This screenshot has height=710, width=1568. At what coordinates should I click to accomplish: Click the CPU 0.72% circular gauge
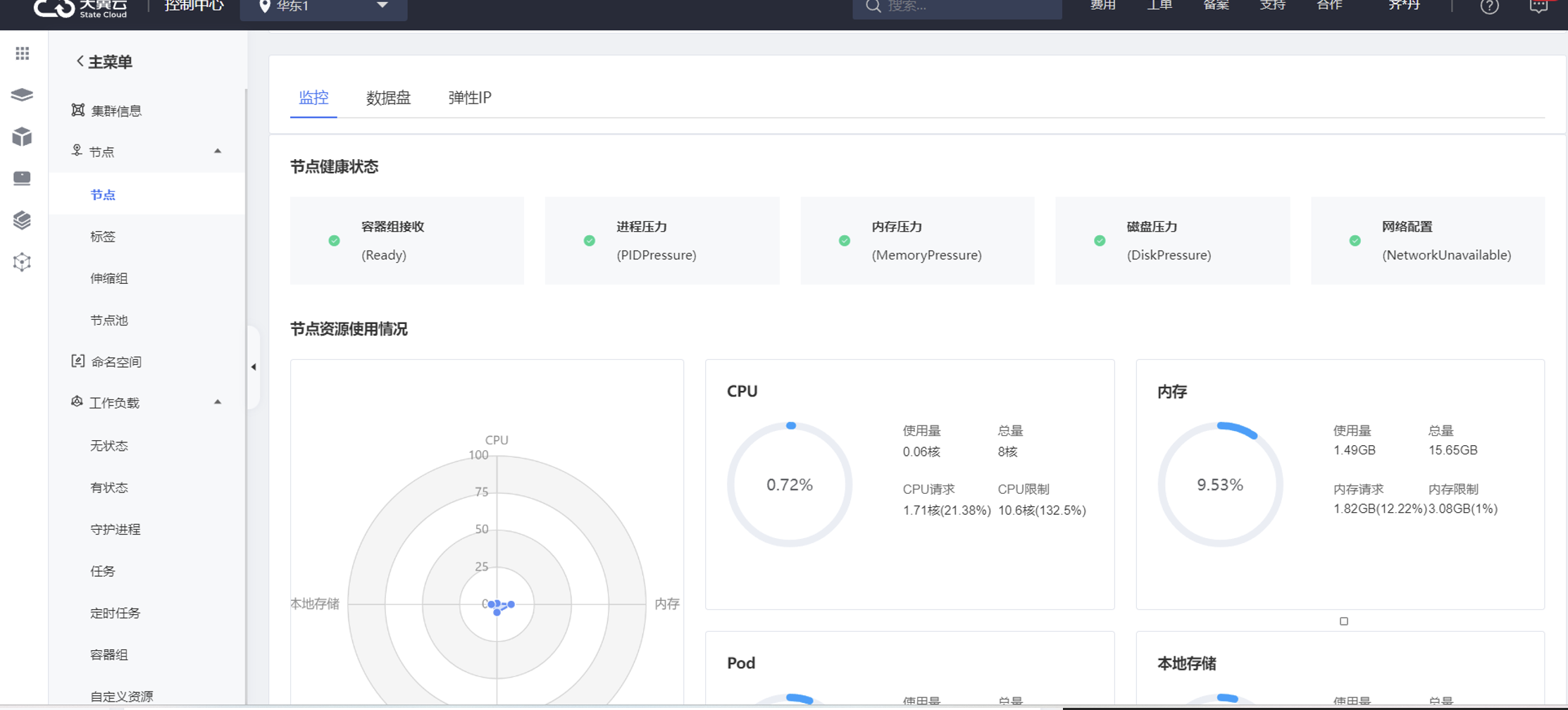tap(790, 485)
